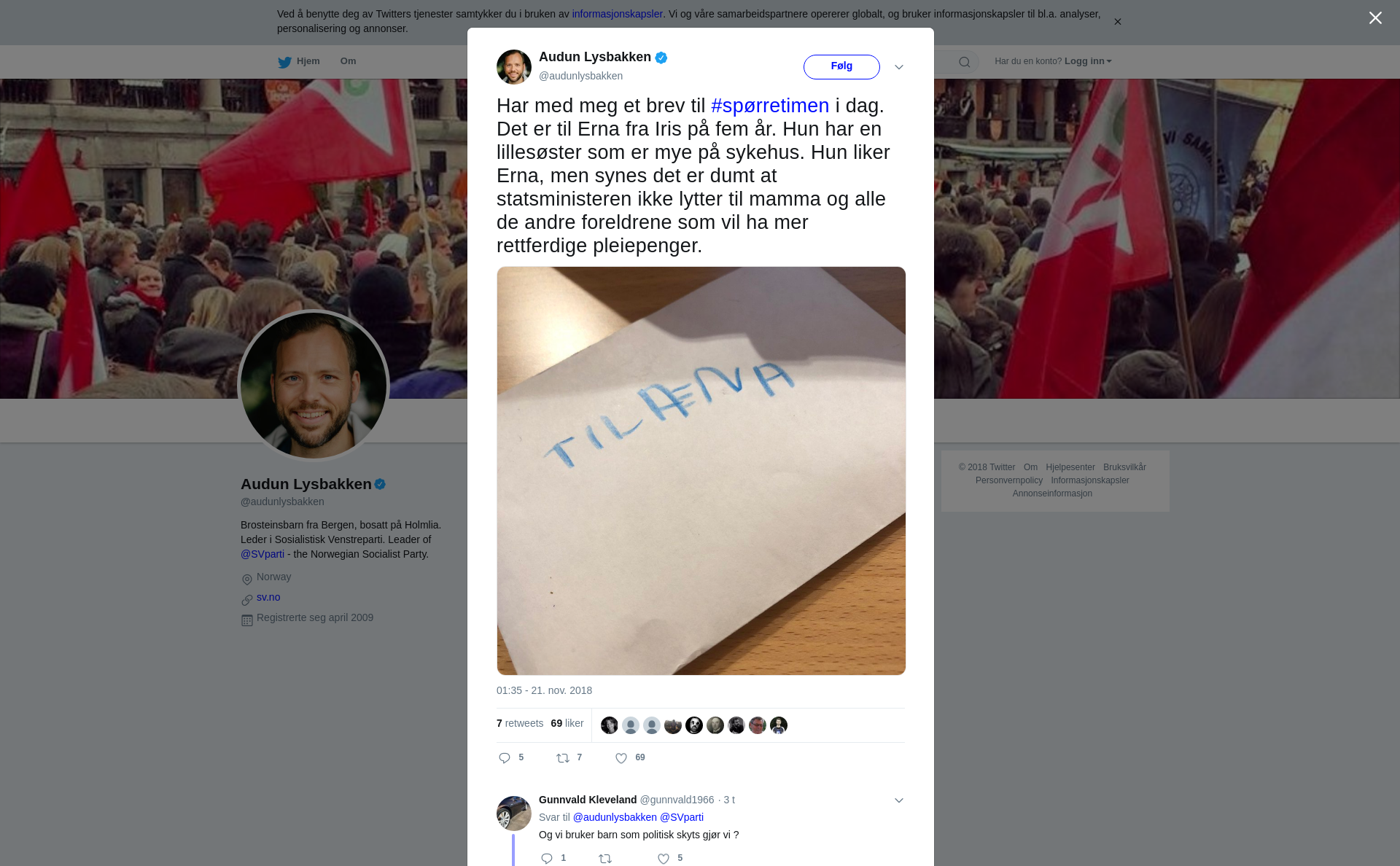Screen dimensions: 1400x866
Task: Reply to Gunnvald Kleveland's comment
Action: click(x=547, y=859)
